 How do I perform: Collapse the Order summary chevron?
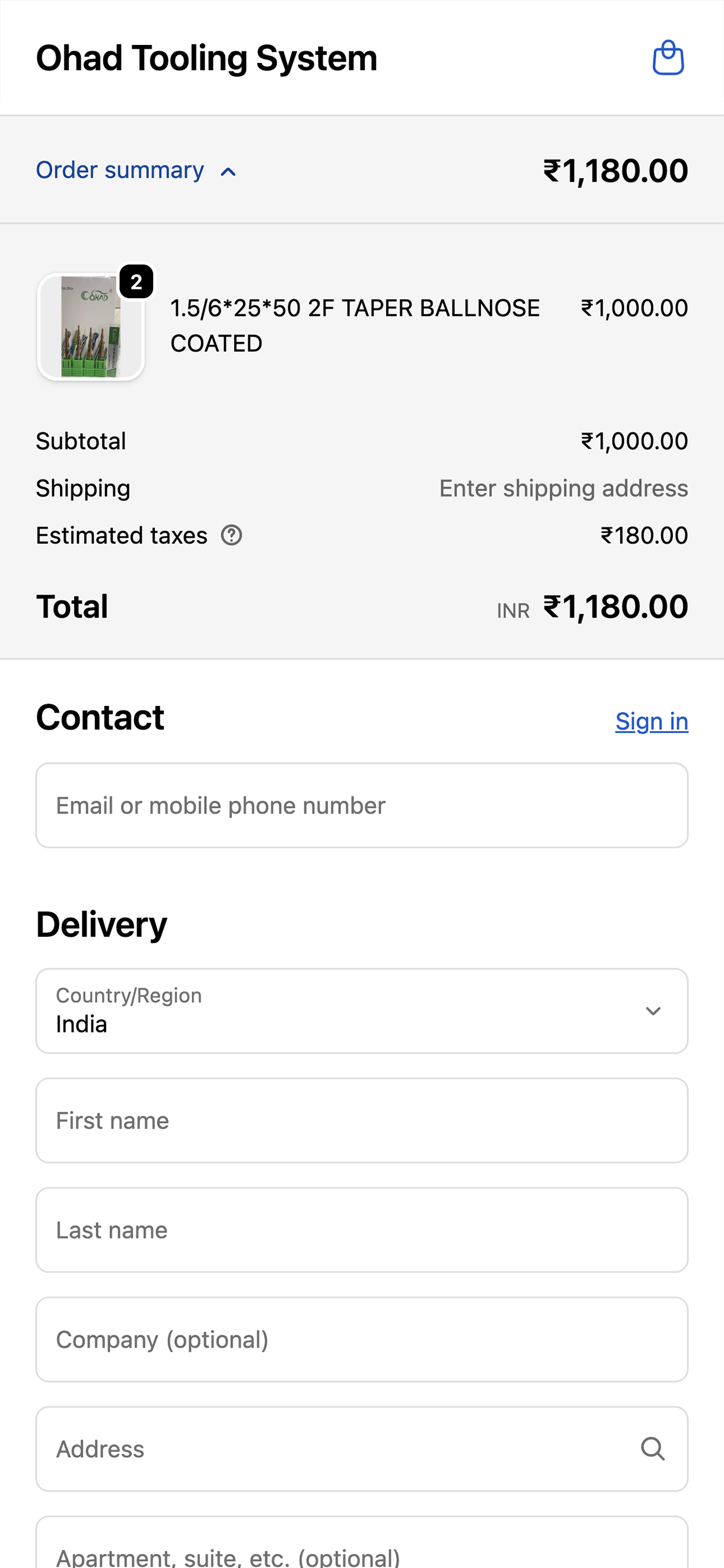[228, 171]
